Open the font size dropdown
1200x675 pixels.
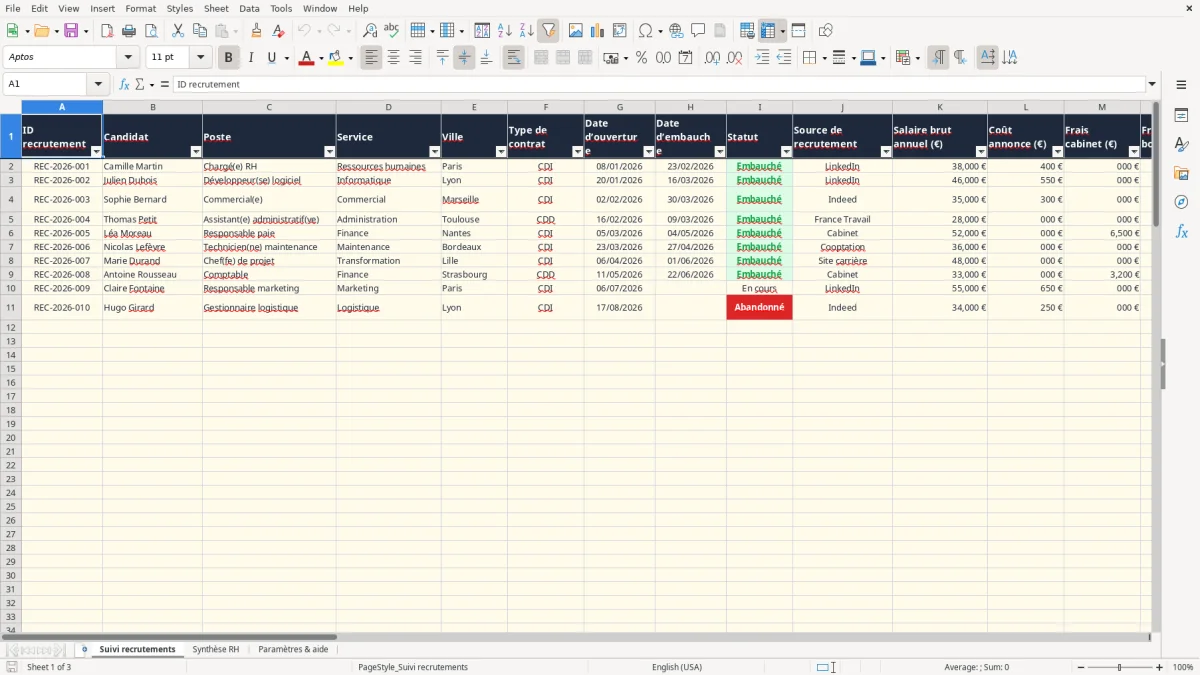[200, 58]
